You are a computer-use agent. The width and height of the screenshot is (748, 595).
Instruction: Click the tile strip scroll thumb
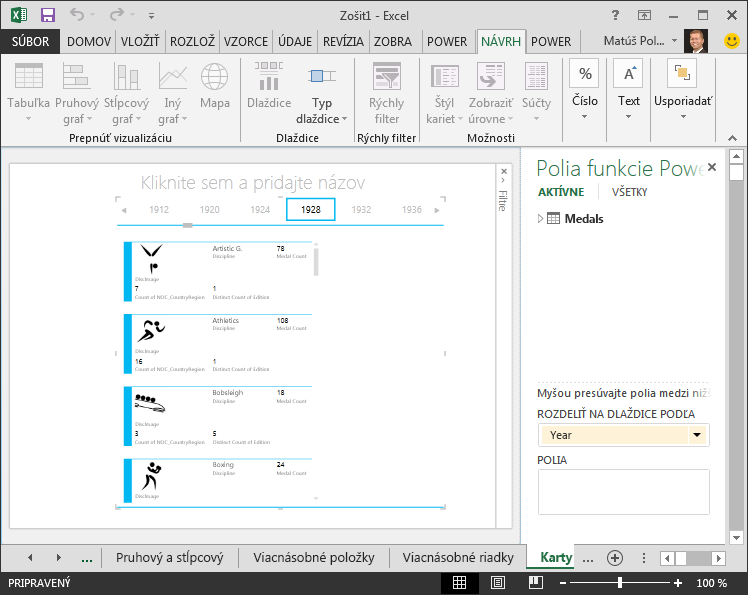(188, 225)
